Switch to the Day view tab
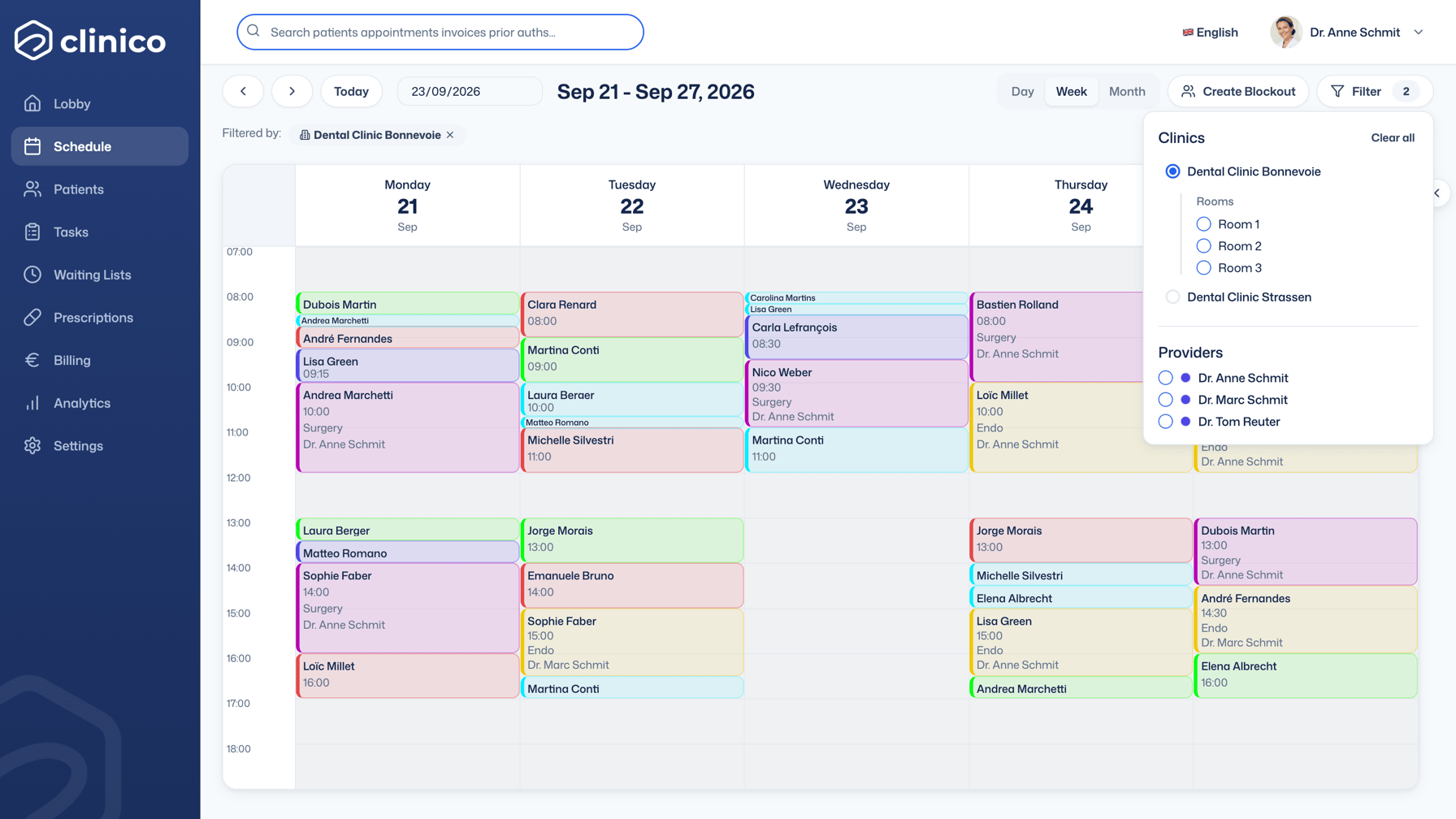 tap(1022, 91)
